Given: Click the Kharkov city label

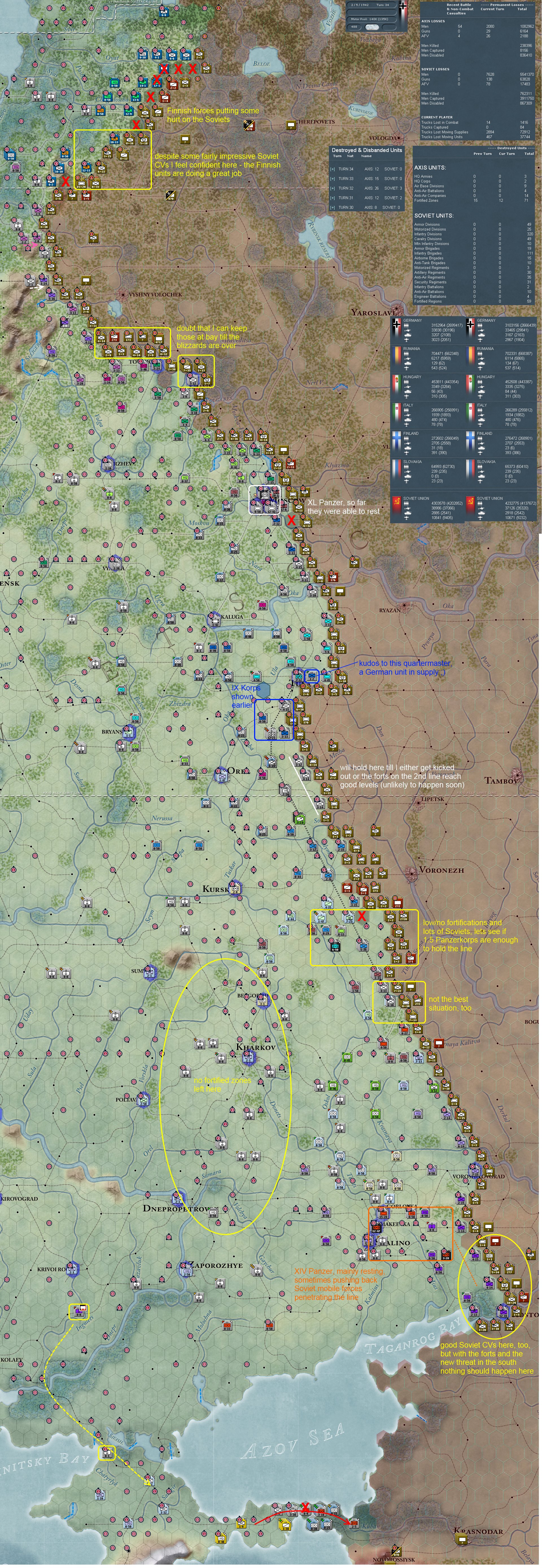Looking at the screenshot, I should tap(255, 1048).
